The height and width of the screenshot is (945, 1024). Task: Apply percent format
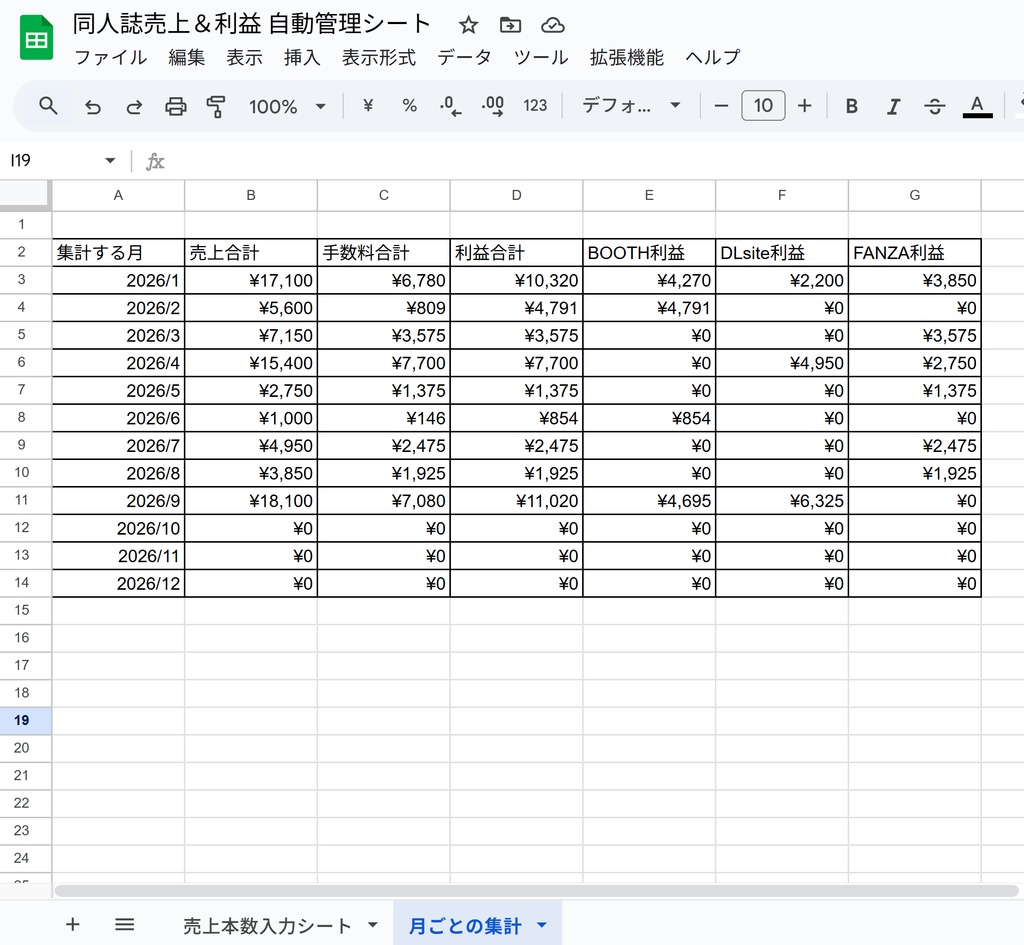click(409, 105)
